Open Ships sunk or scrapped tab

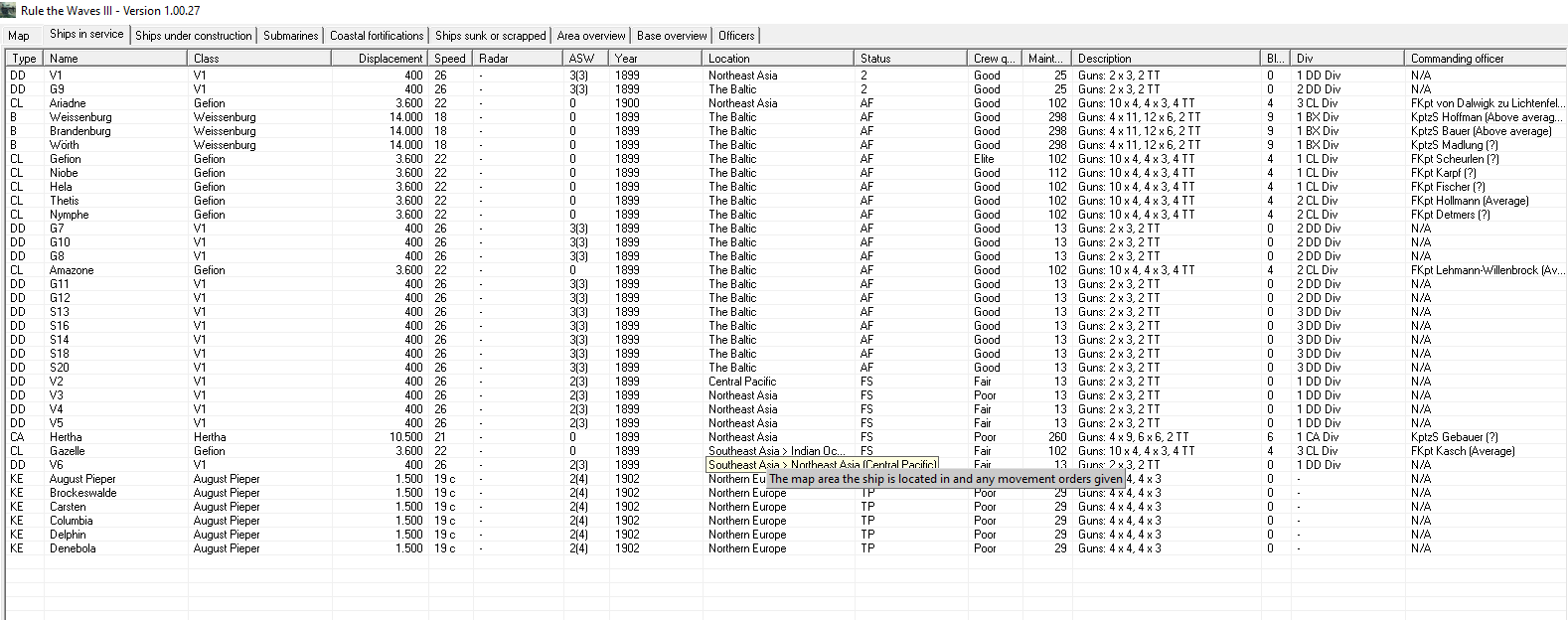[x=491, y=36]
